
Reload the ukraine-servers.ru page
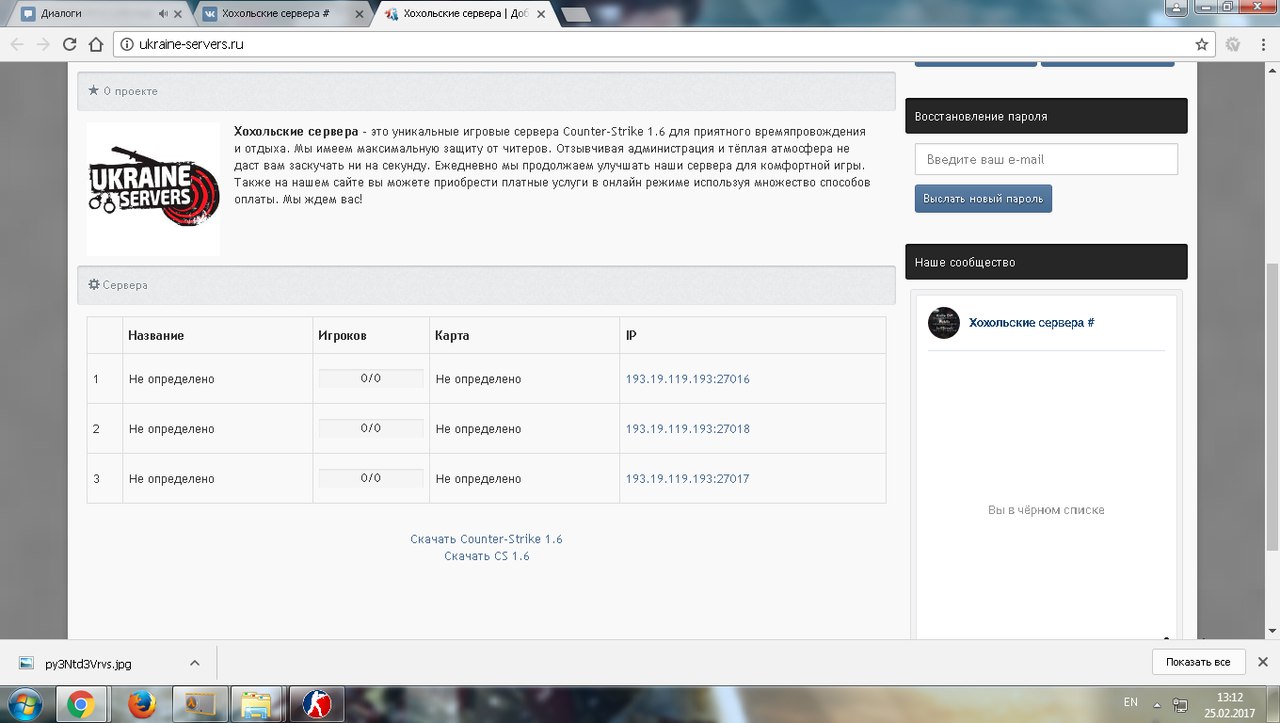click(x=70, y=44)
